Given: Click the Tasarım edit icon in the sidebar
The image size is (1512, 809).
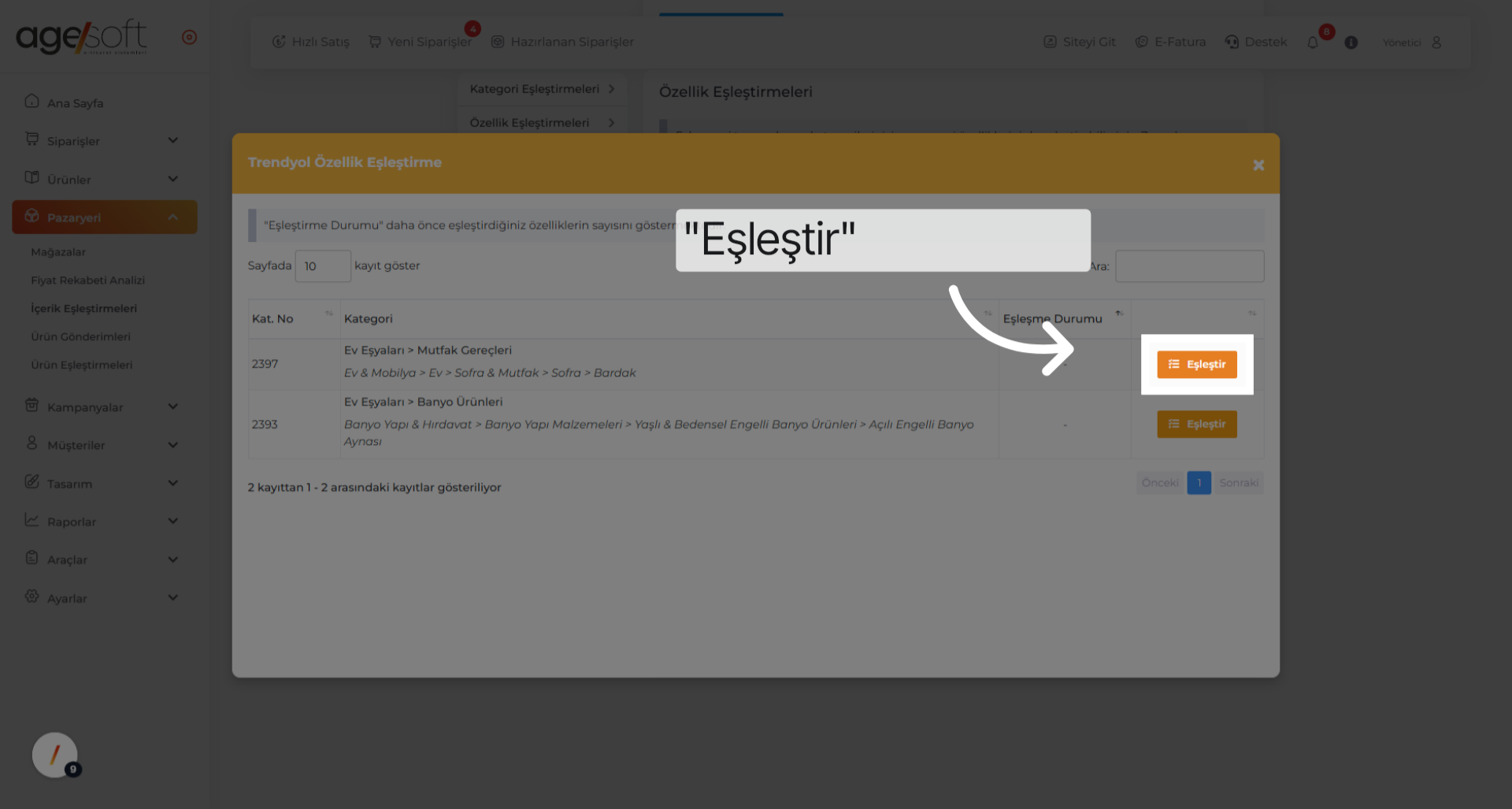Looking at the screenshot, I should [31, 481].
